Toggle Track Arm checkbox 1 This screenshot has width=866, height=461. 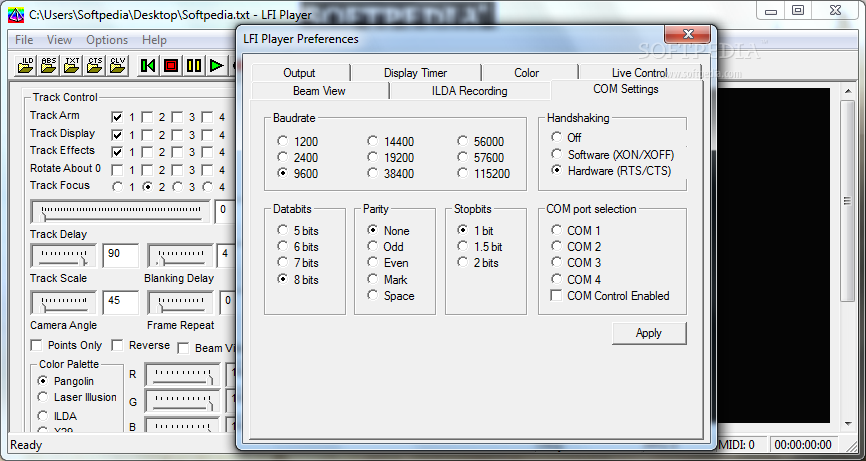point(117,117)
